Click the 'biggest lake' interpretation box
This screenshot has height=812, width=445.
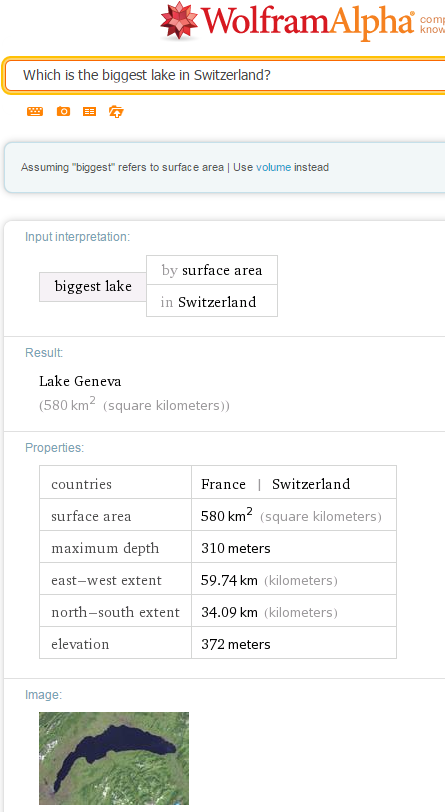click(x=93, y=286)
